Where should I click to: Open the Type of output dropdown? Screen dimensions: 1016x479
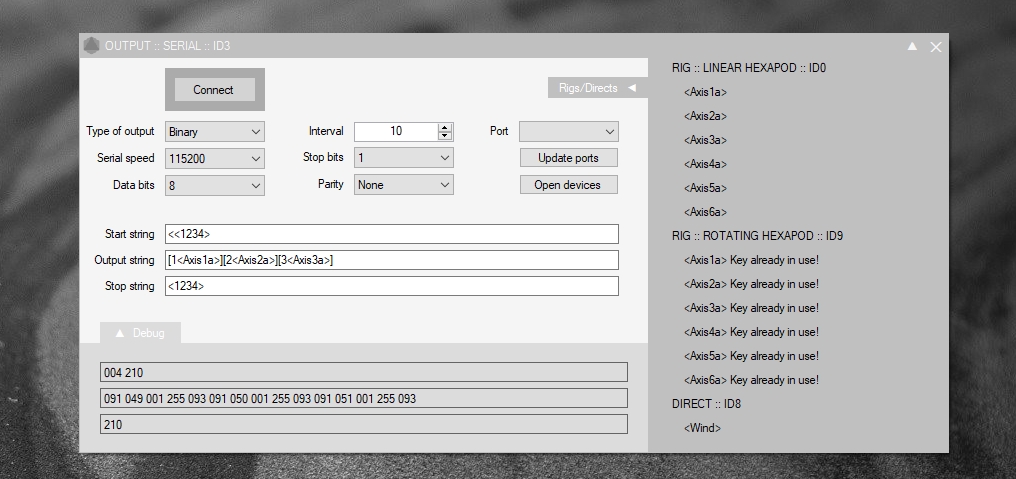(214, 132)
